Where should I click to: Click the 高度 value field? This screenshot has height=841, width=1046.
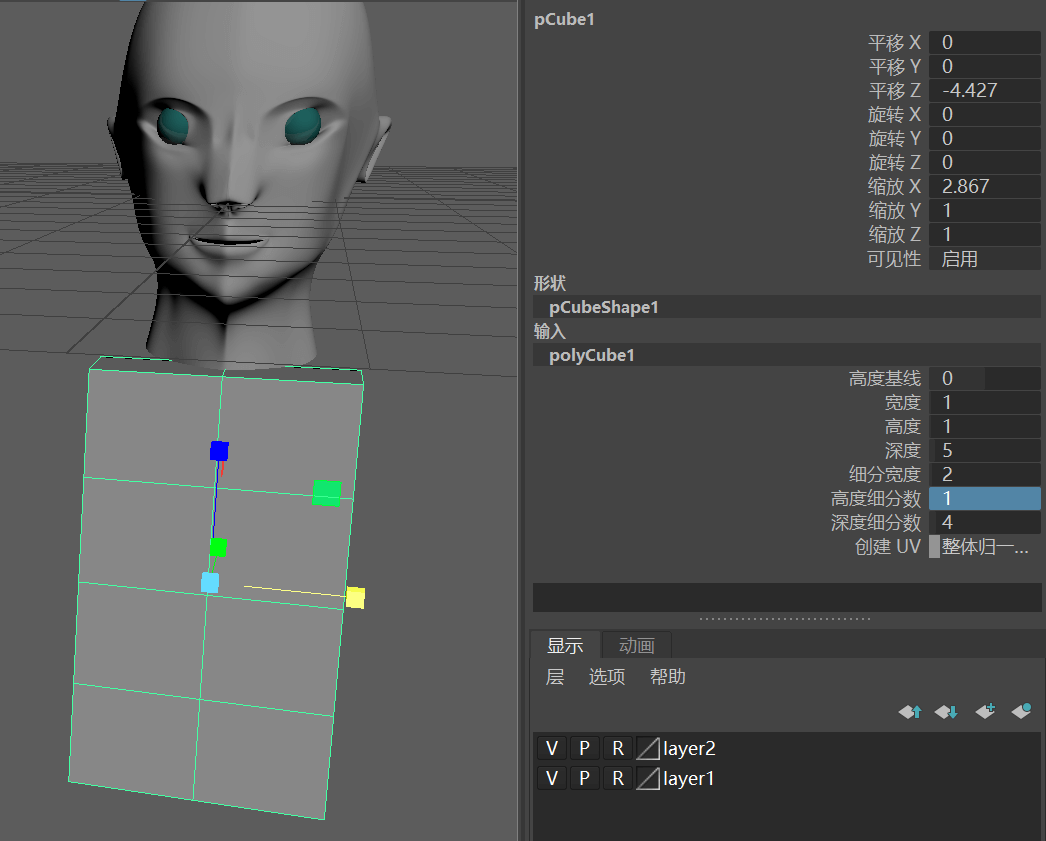click(985, 427)
